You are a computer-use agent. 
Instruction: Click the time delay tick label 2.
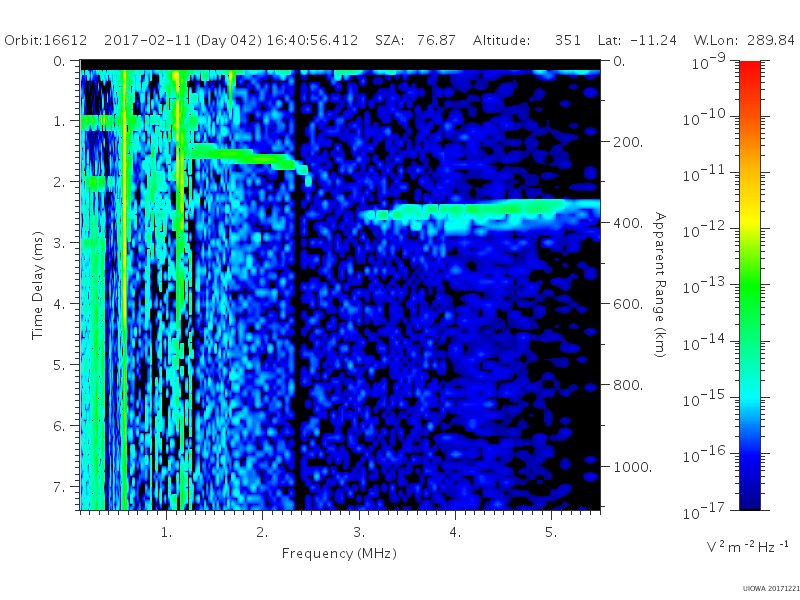[59, 182]
